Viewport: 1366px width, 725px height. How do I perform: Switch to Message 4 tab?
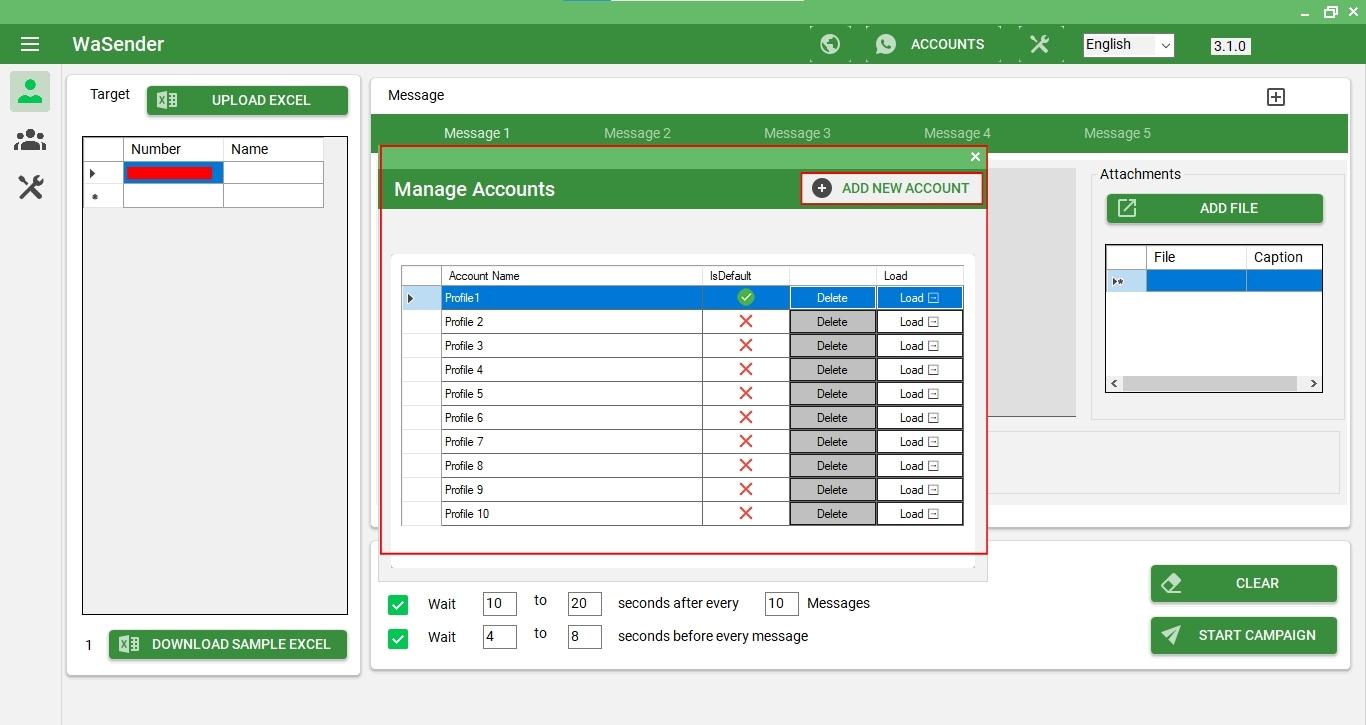pos(957,133)
